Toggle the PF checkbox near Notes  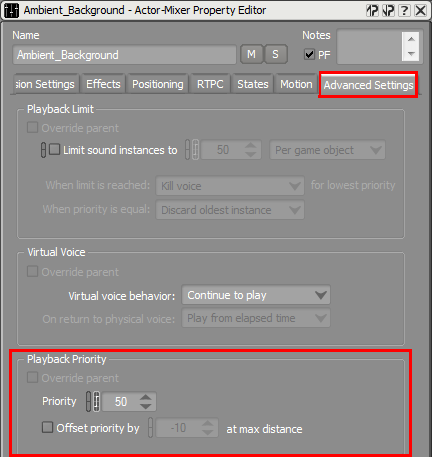coord(309,54)
